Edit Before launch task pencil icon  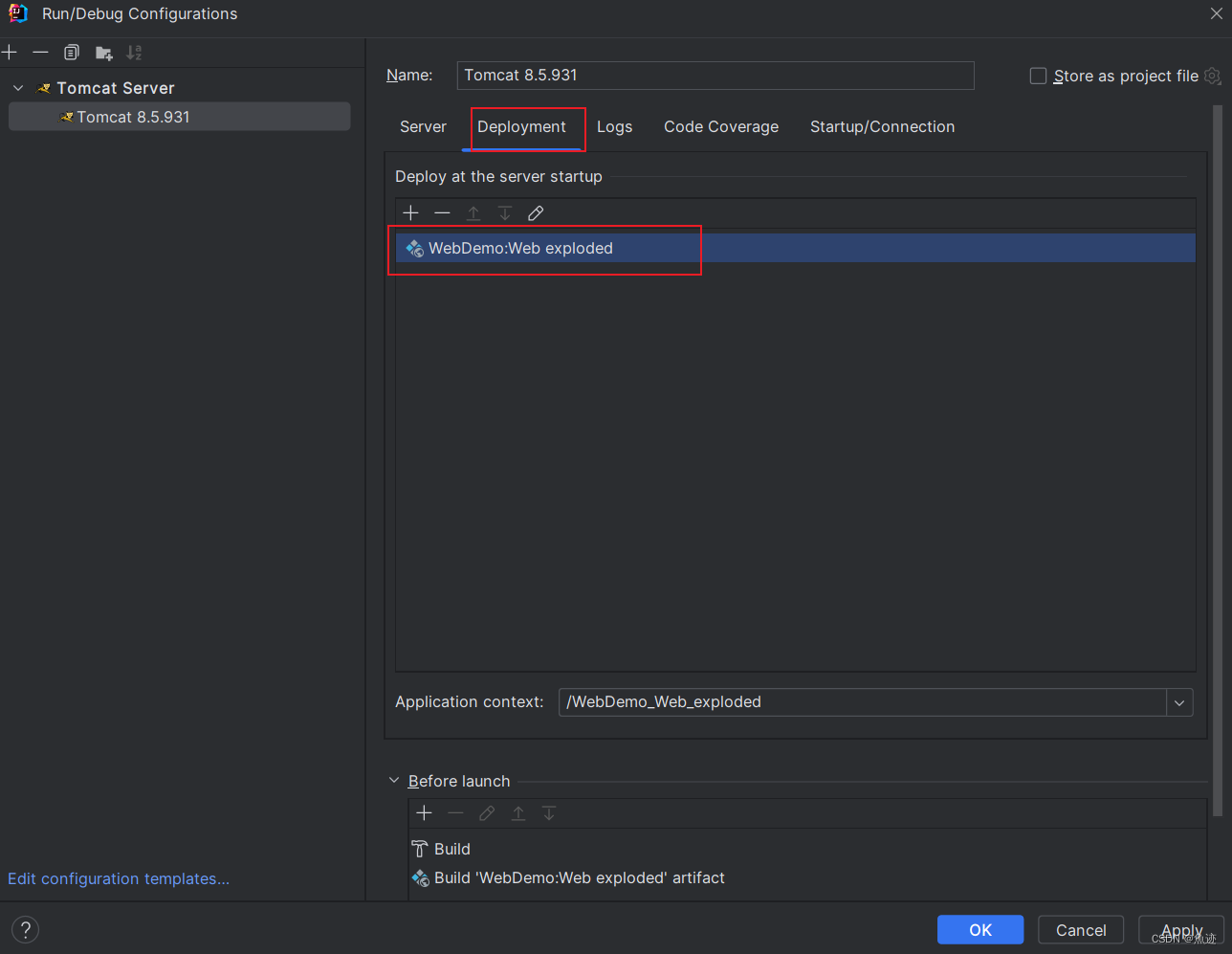[x=487, y=813]
